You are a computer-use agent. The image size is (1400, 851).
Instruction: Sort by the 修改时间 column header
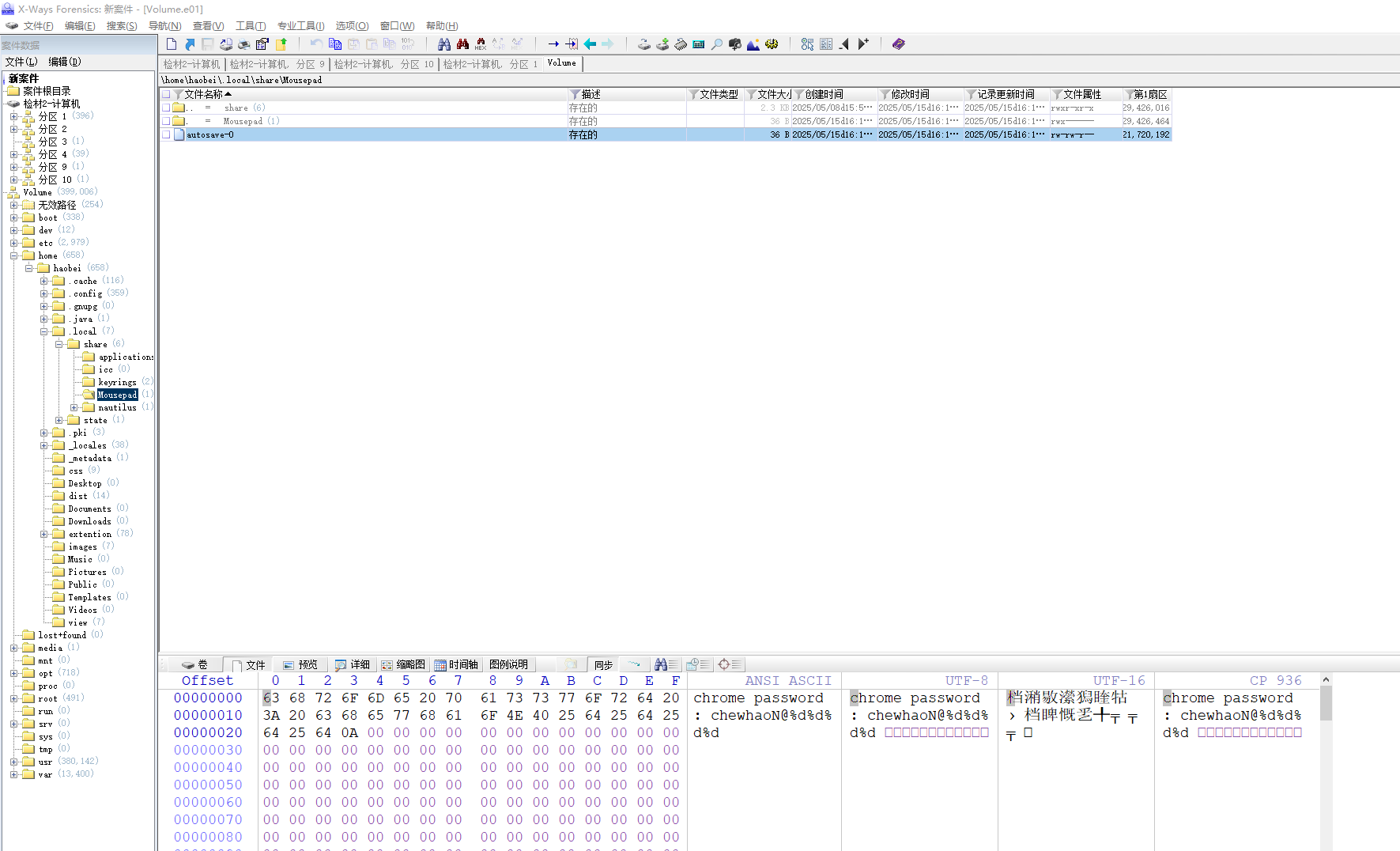[x=910, y=94]
